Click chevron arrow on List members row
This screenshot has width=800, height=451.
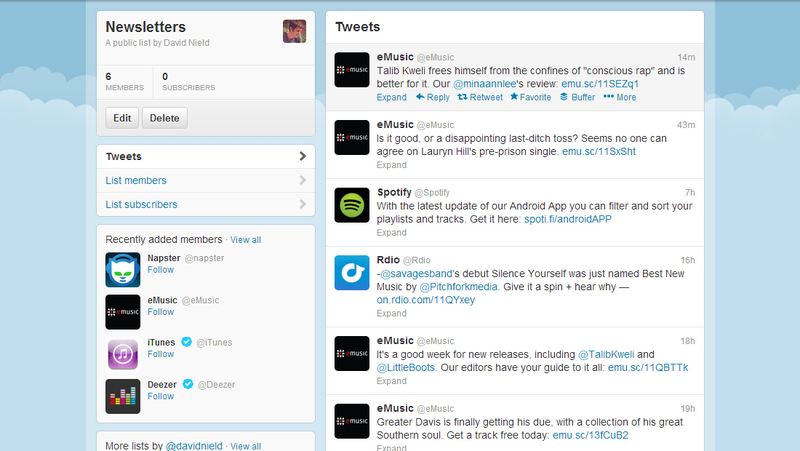[x=303, y=180]
